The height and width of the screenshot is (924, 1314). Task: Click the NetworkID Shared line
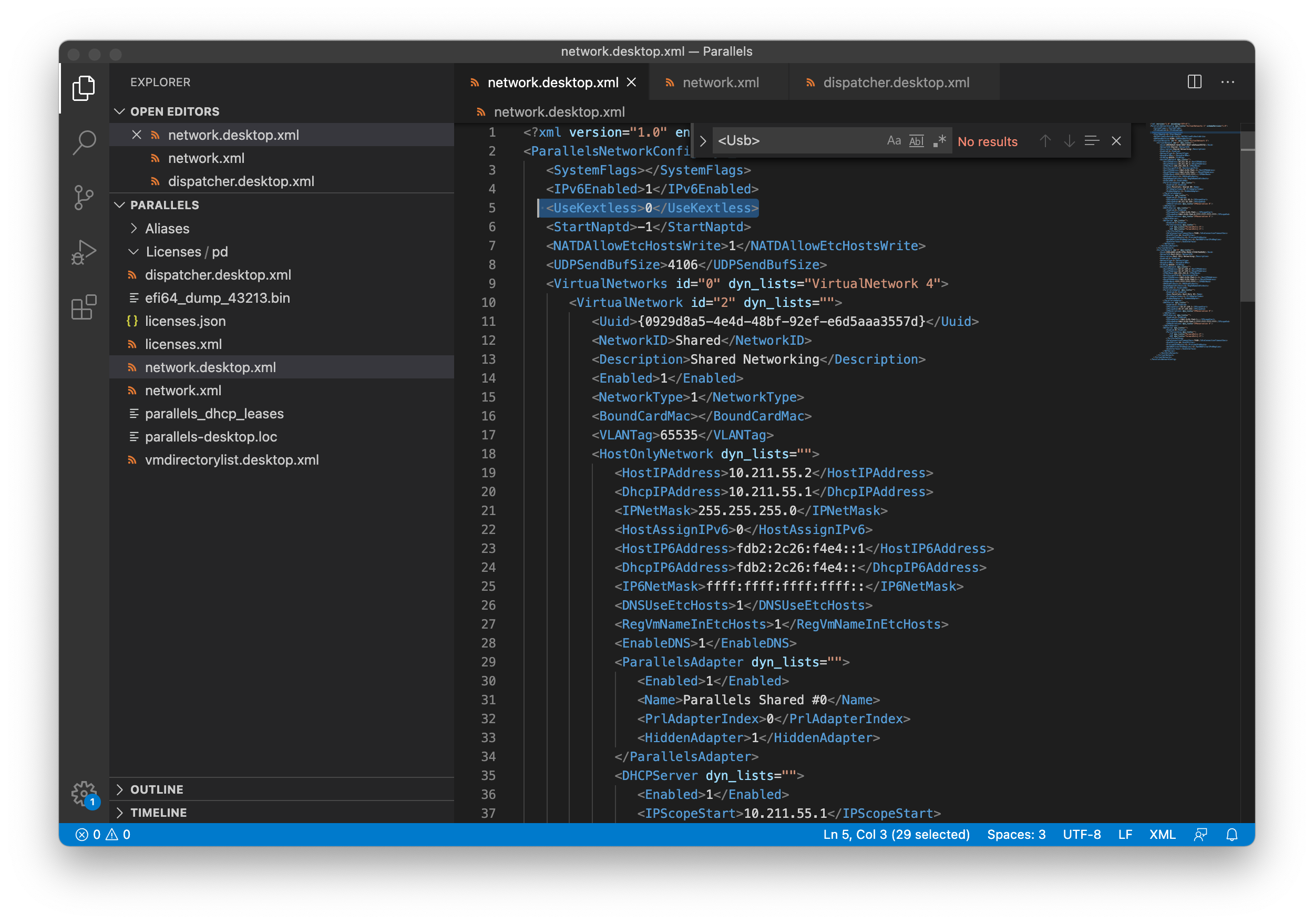click(701, 341)
